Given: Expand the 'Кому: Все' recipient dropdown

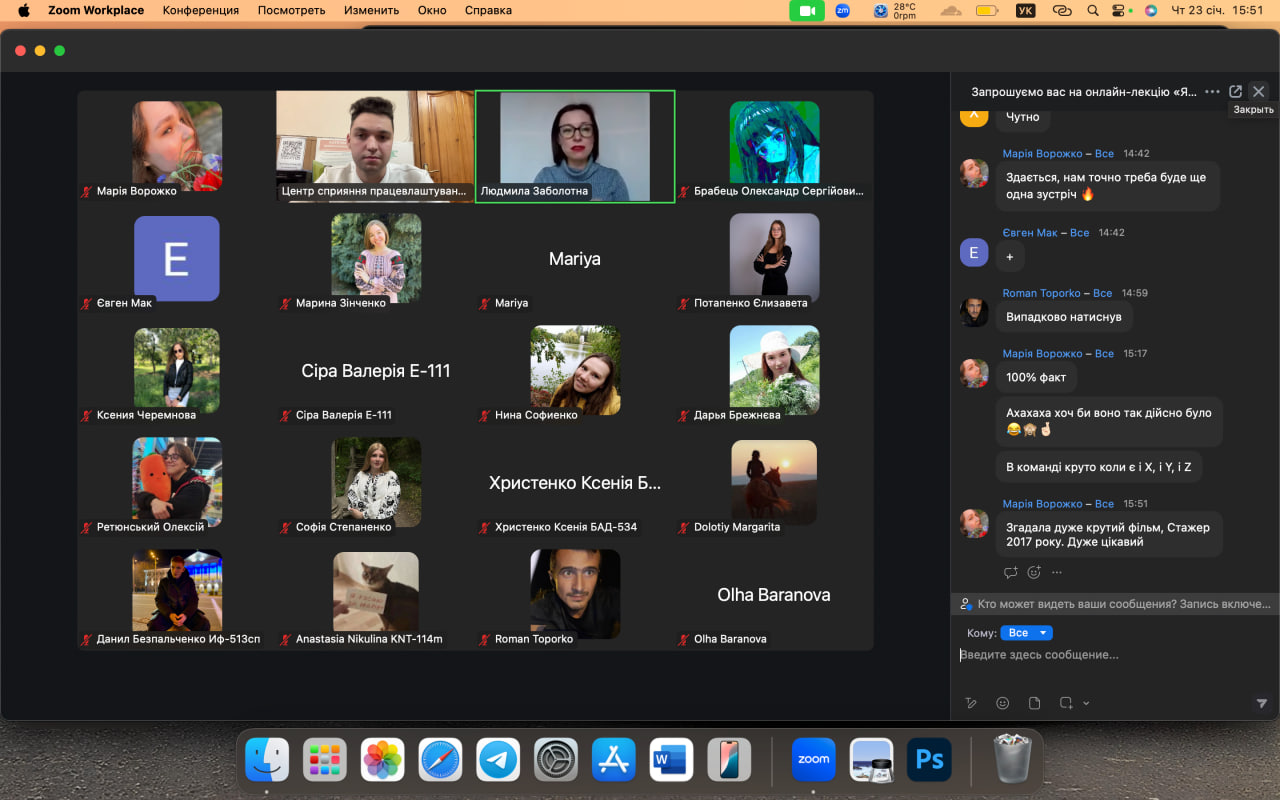Looking at the screenshot, I should coord(1026,633).
